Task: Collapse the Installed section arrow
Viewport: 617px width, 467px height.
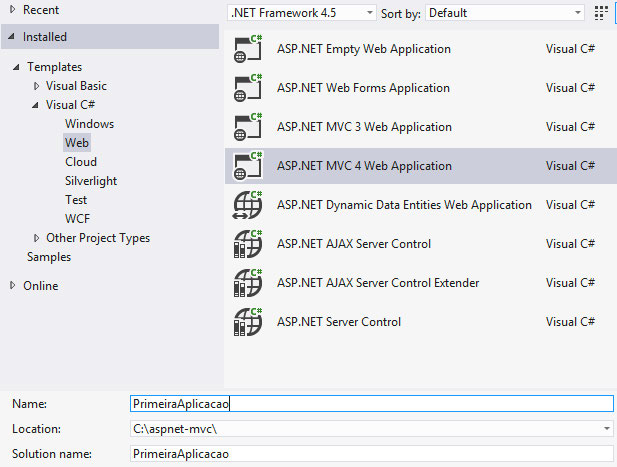Action: pos(11,37)
